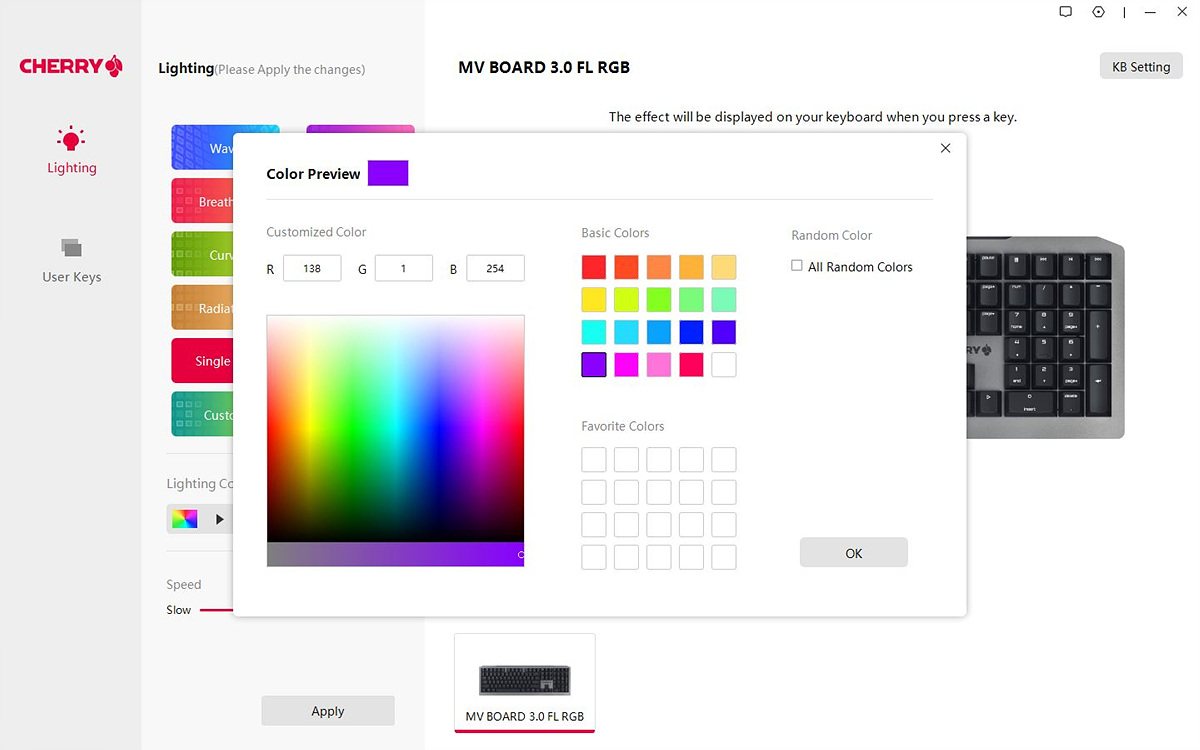Open KB Setting

point(1141,67)
